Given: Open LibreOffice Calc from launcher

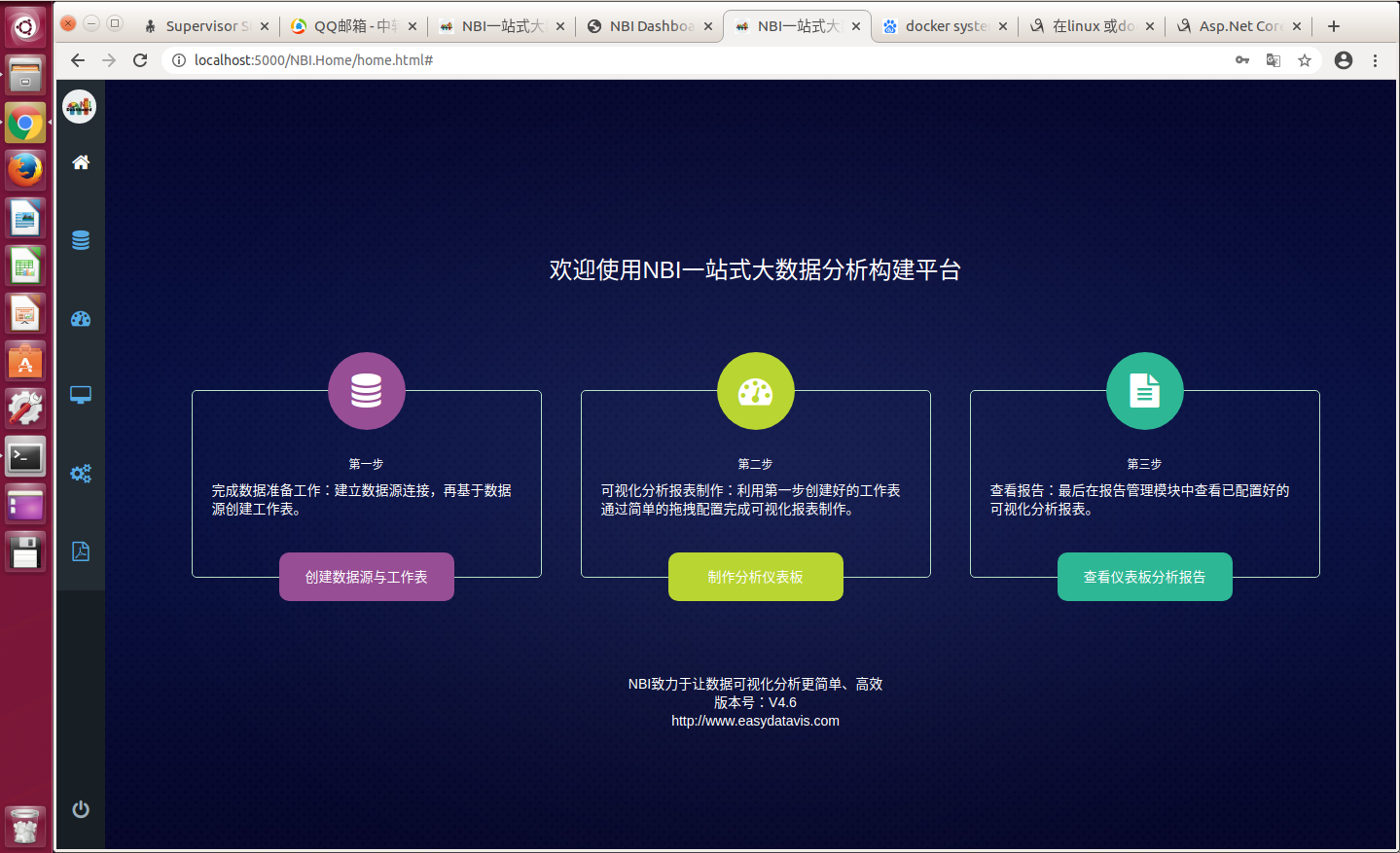Looking at the screenshot, I should coord(25,266).
